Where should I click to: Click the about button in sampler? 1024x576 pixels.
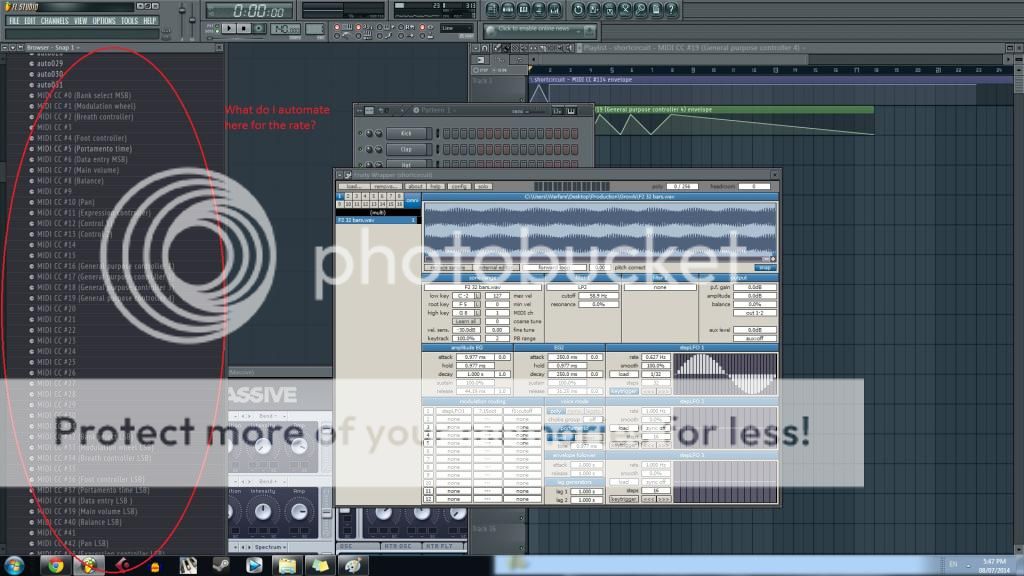tap(414, 187)
